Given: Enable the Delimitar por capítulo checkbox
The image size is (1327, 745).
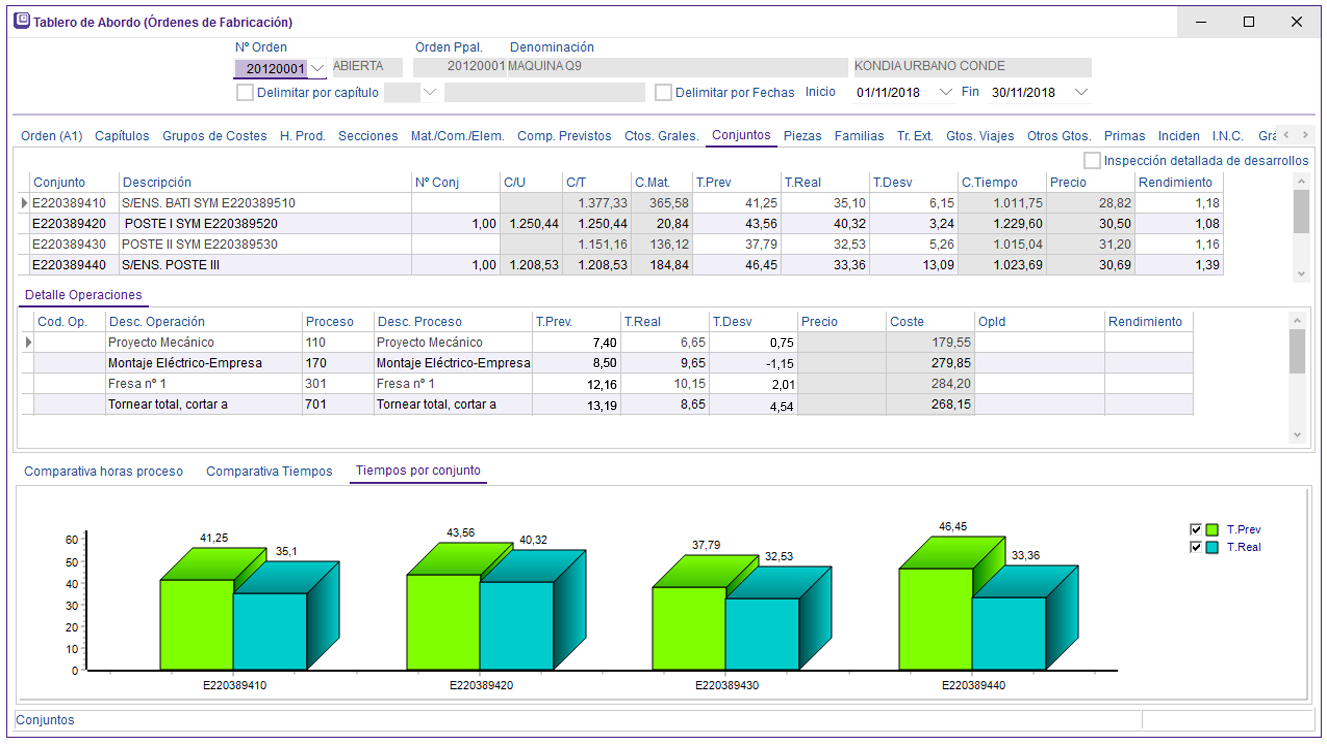Looking at the screenshot, I should [x=245, y=92].
